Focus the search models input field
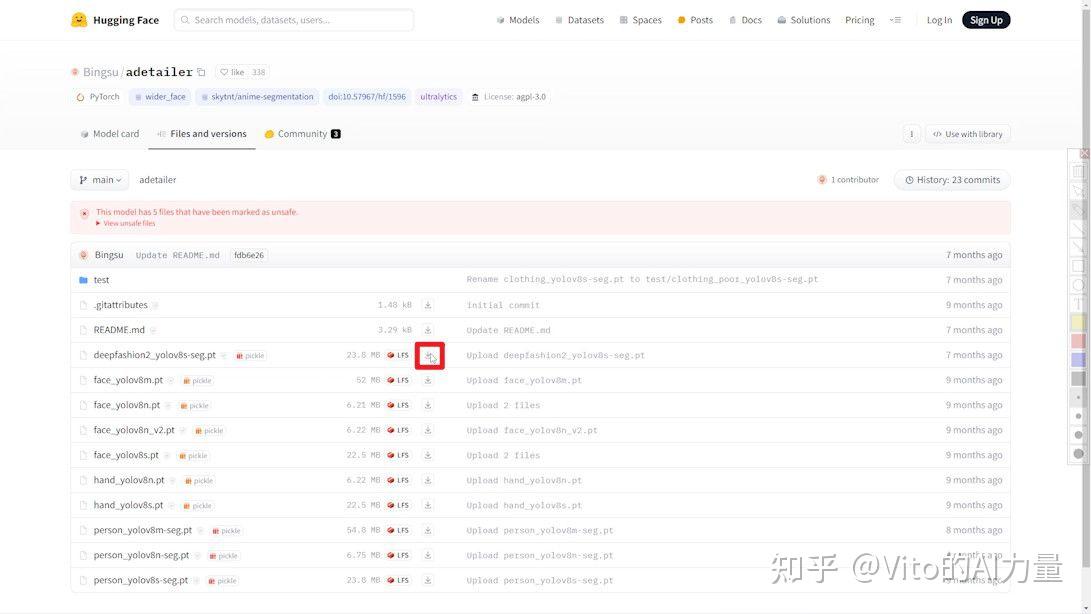Viewport: 1091px width, 614px height. coord(294,20)
